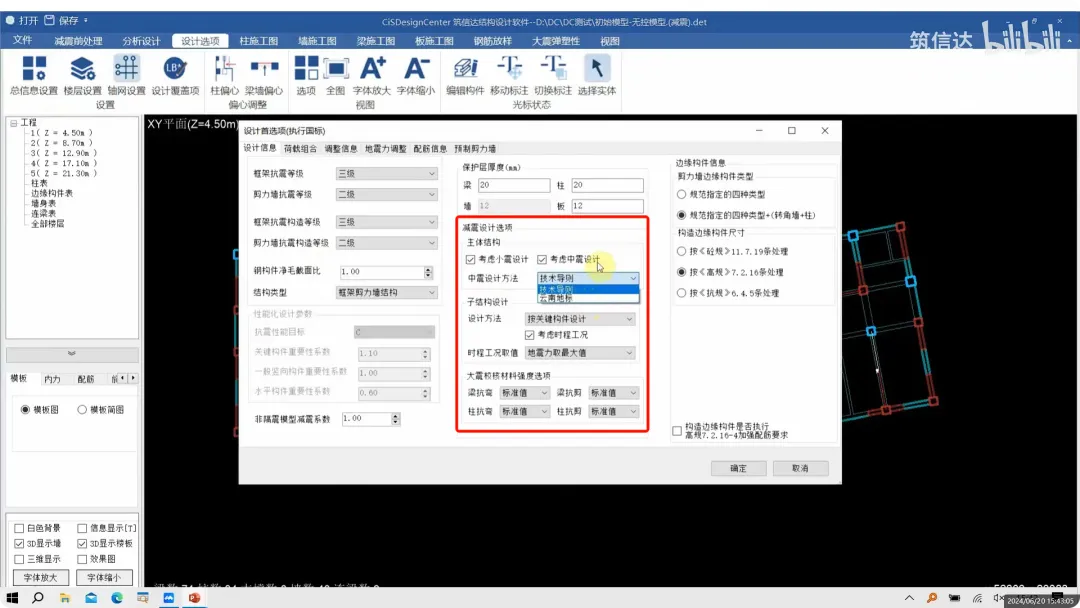This screenshot has height=608, width=1080.
Task: Open Mail app from taskbar
Action: (x=91, y=598)
